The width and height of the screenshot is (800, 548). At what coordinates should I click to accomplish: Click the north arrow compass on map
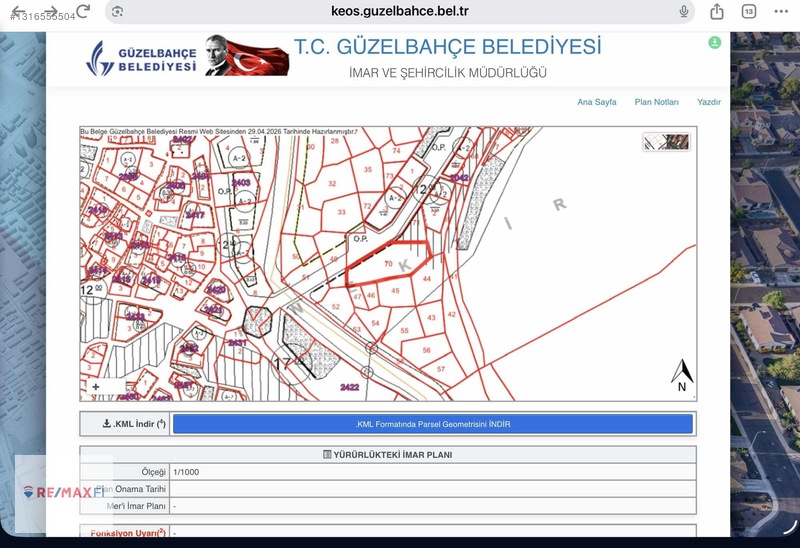coord(682,376)
